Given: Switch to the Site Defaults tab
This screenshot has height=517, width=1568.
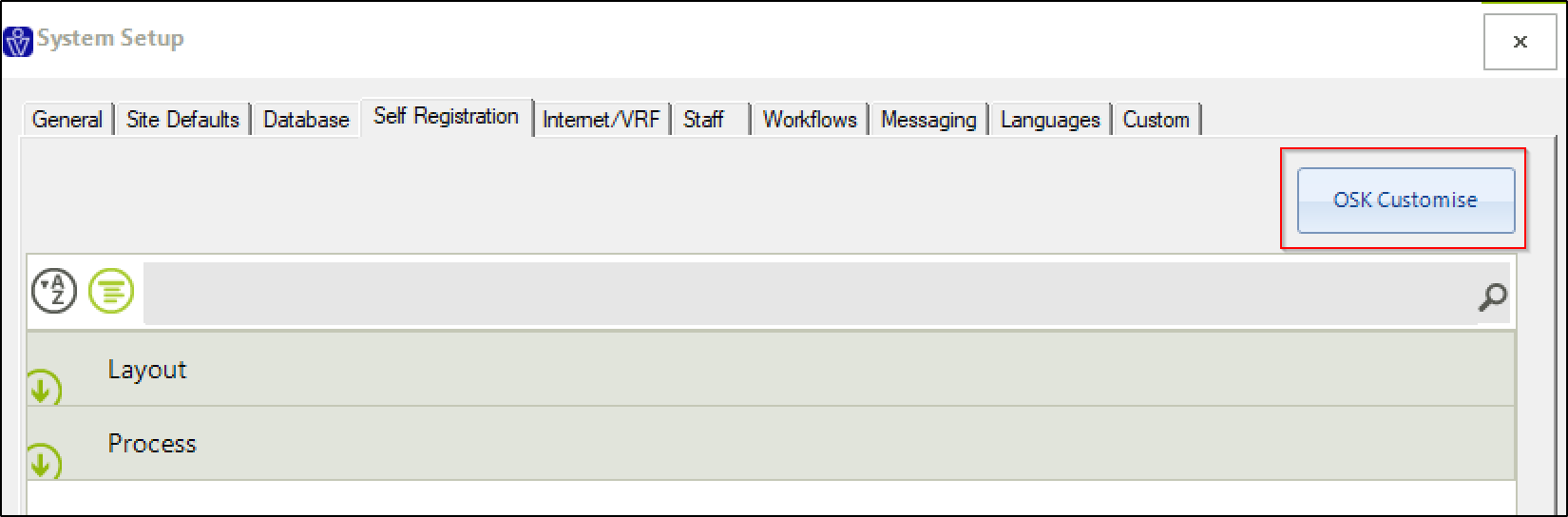Looking at the screenshot, I should [182, 120].
